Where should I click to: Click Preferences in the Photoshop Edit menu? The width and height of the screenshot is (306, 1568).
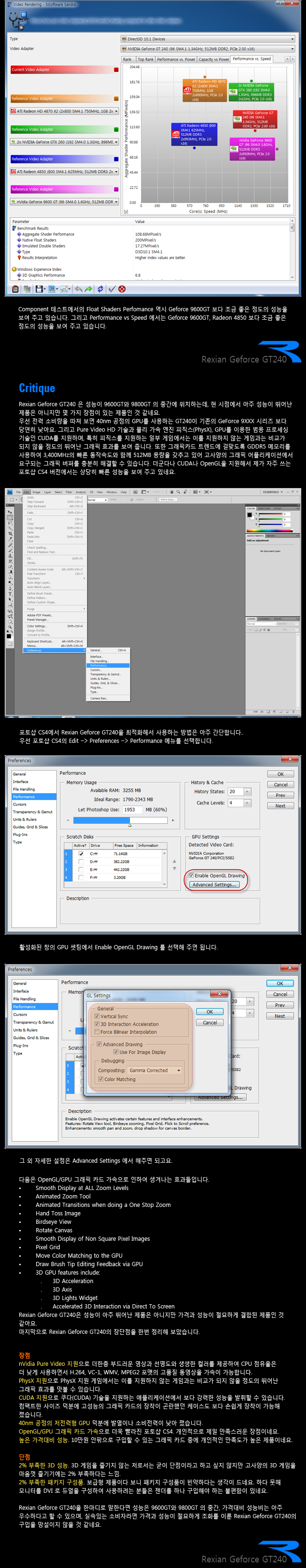coord(55,650)
